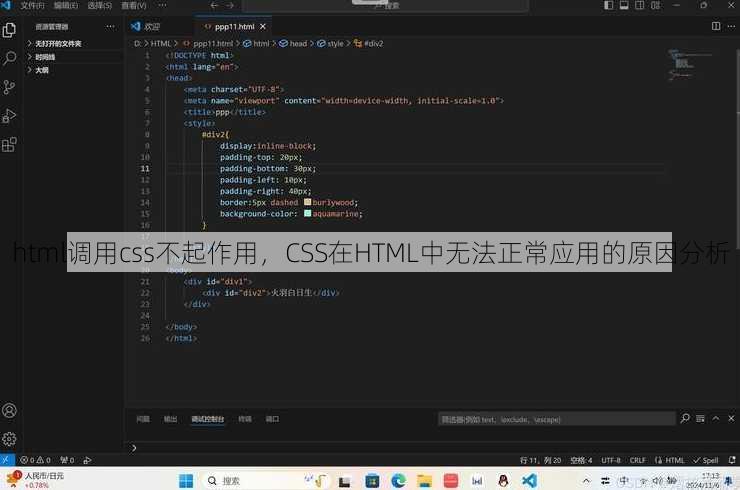Maximize panel with the chevron up icon
Screen dimensions: 740x490
[716, 419]
